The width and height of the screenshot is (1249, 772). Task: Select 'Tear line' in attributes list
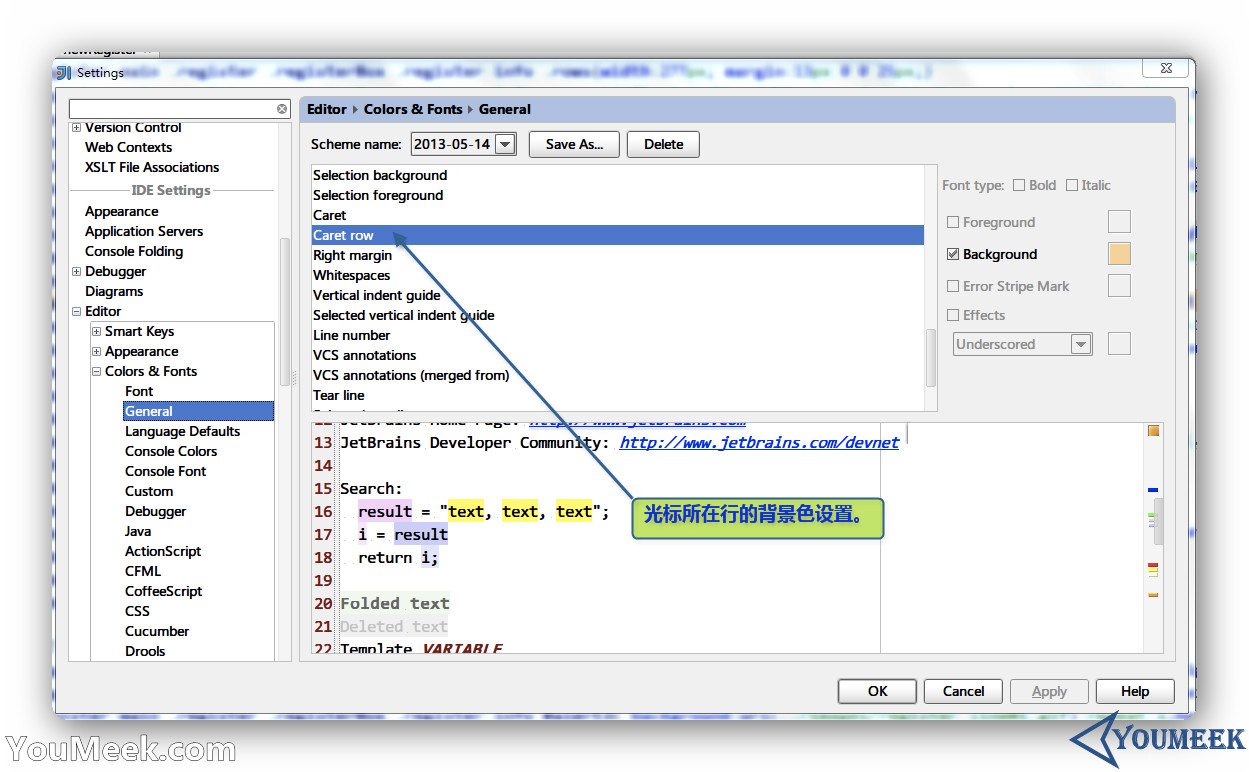click(617, 395)
